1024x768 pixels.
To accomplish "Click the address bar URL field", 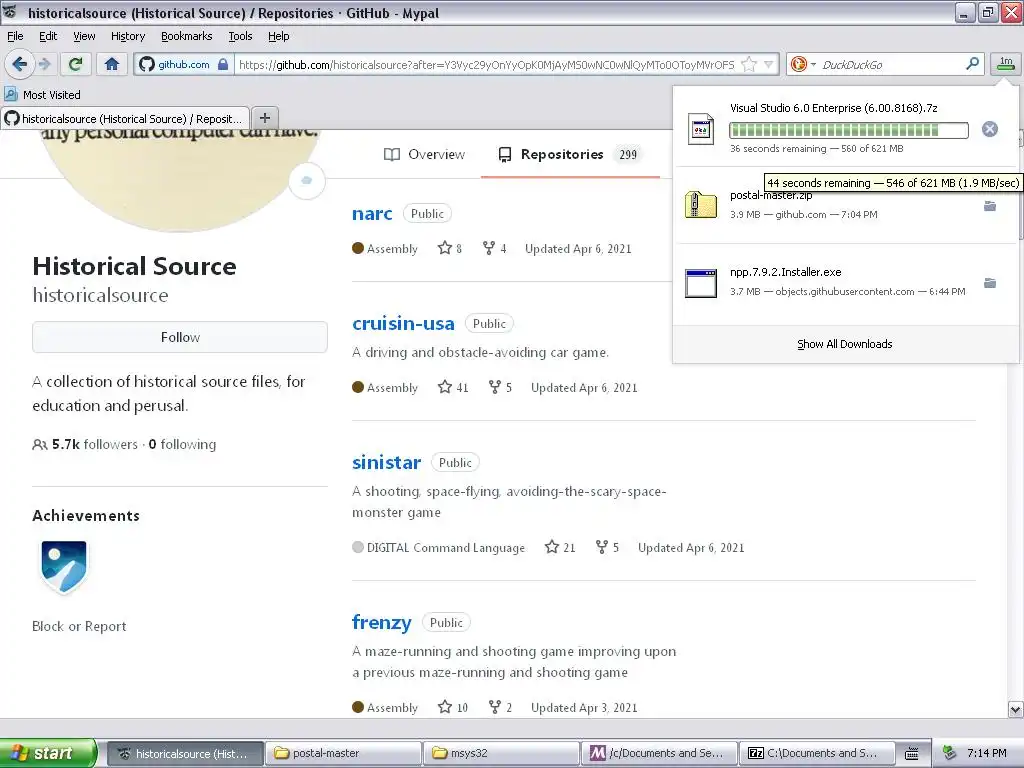I will click(487, 64).
